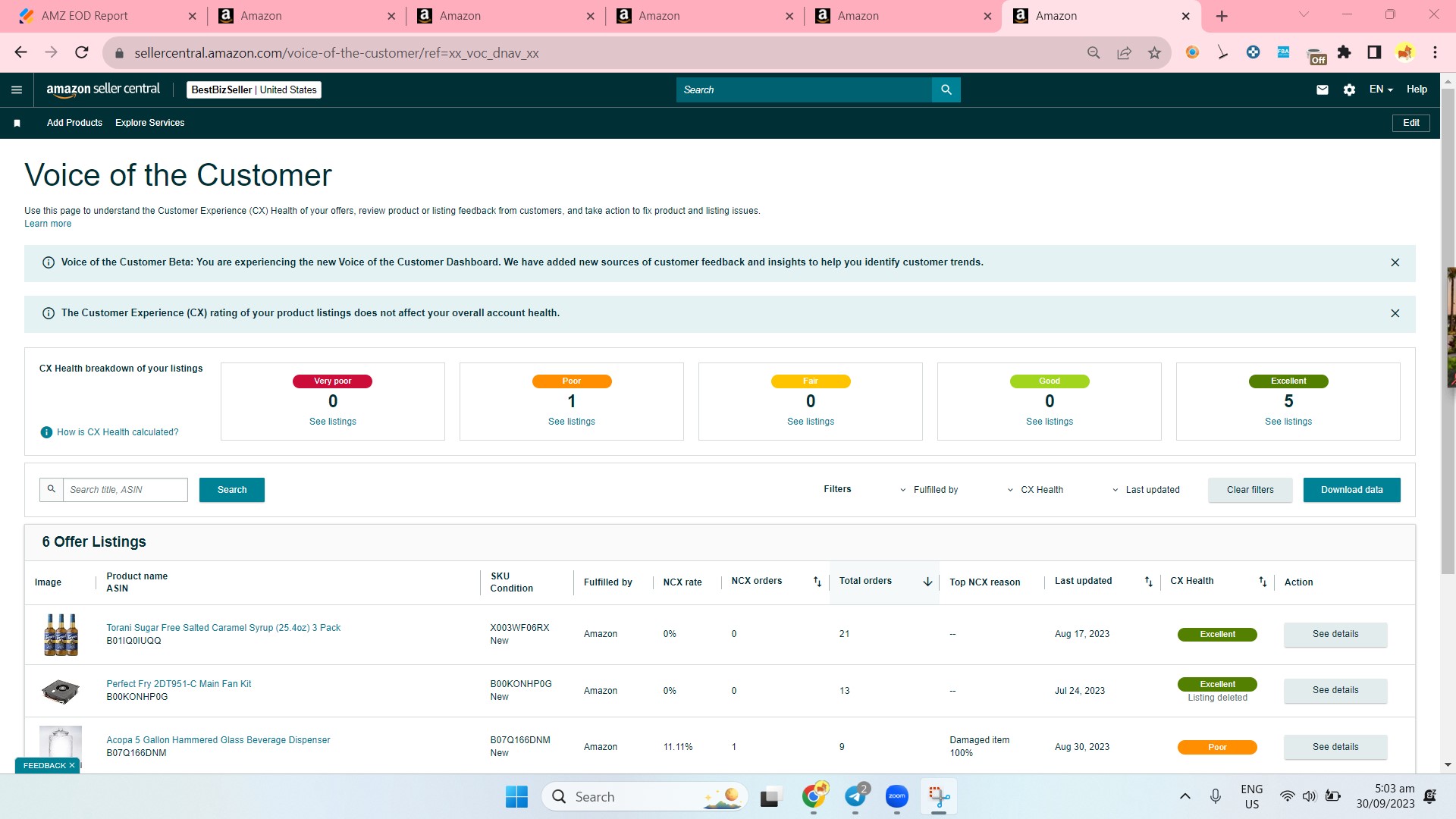Click the browser back arrow
The height and width of the screenshot is (819, 1456).
[20, 52]
